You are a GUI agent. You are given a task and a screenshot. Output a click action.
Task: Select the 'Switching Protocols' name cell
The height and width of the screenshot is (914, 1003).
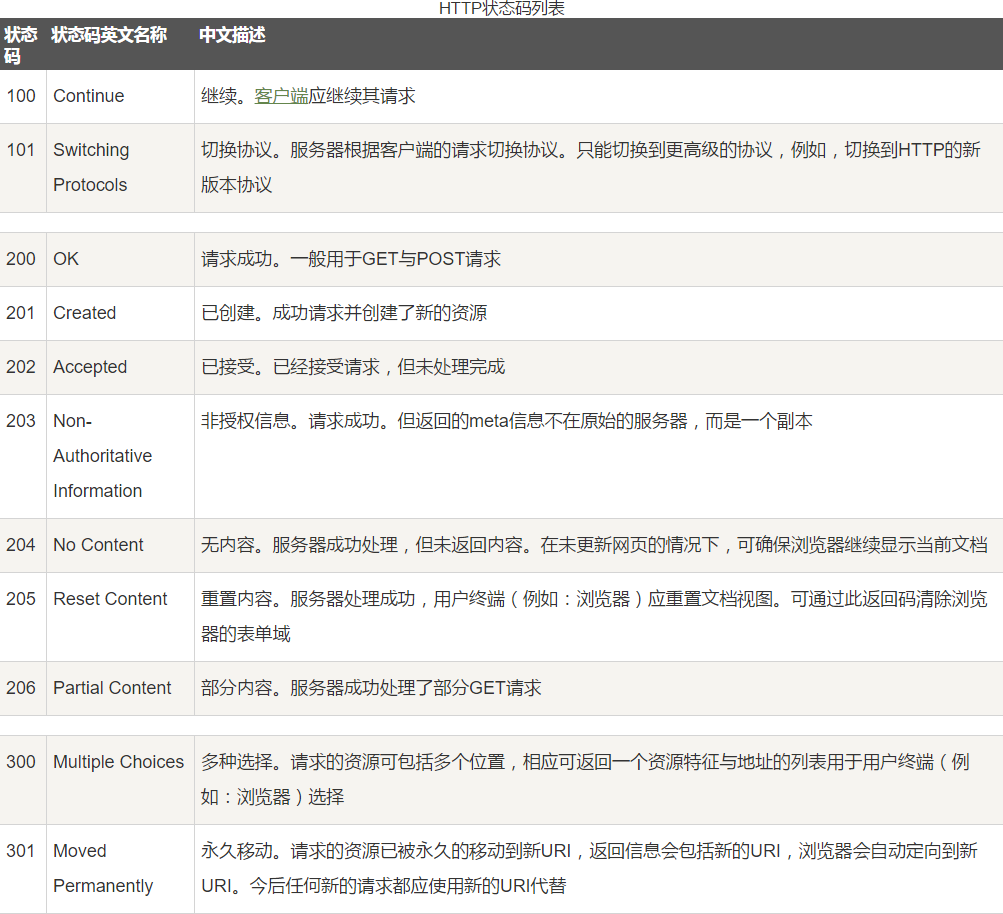[120, 168]
